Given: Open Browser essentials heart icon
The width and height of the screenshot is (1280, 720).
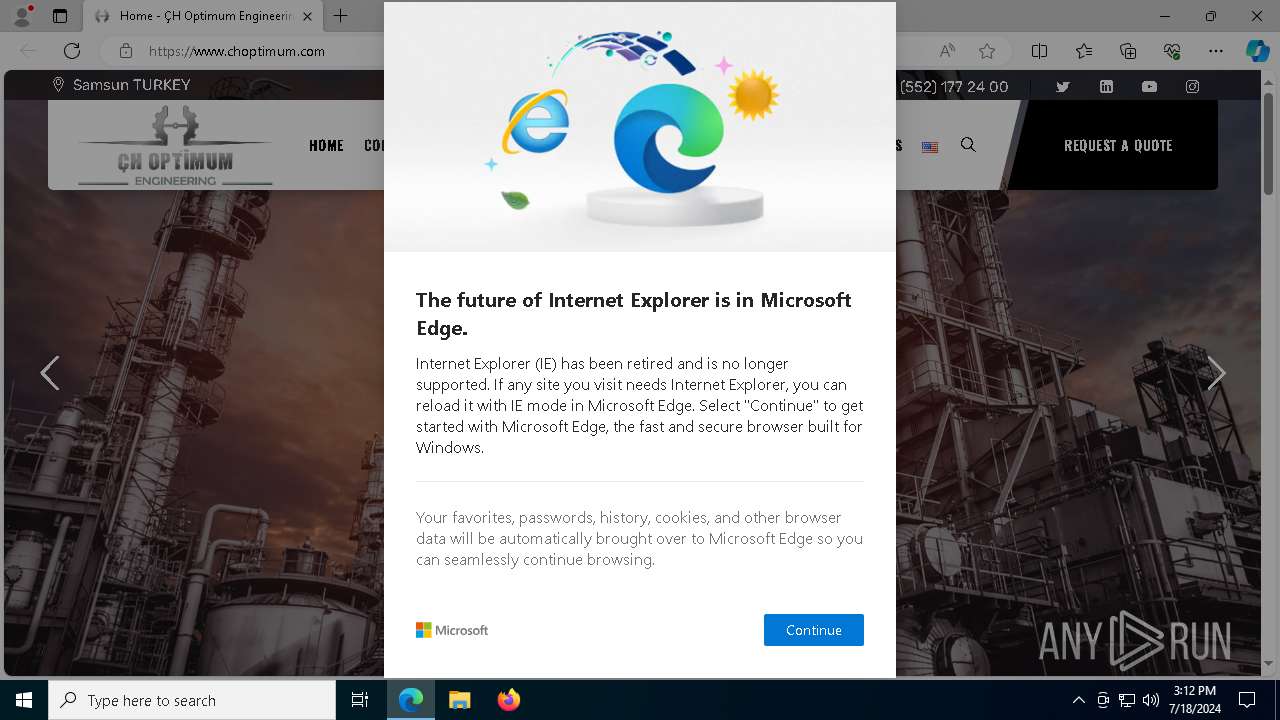Looking at the screenshot, I should click(1172, 51).
